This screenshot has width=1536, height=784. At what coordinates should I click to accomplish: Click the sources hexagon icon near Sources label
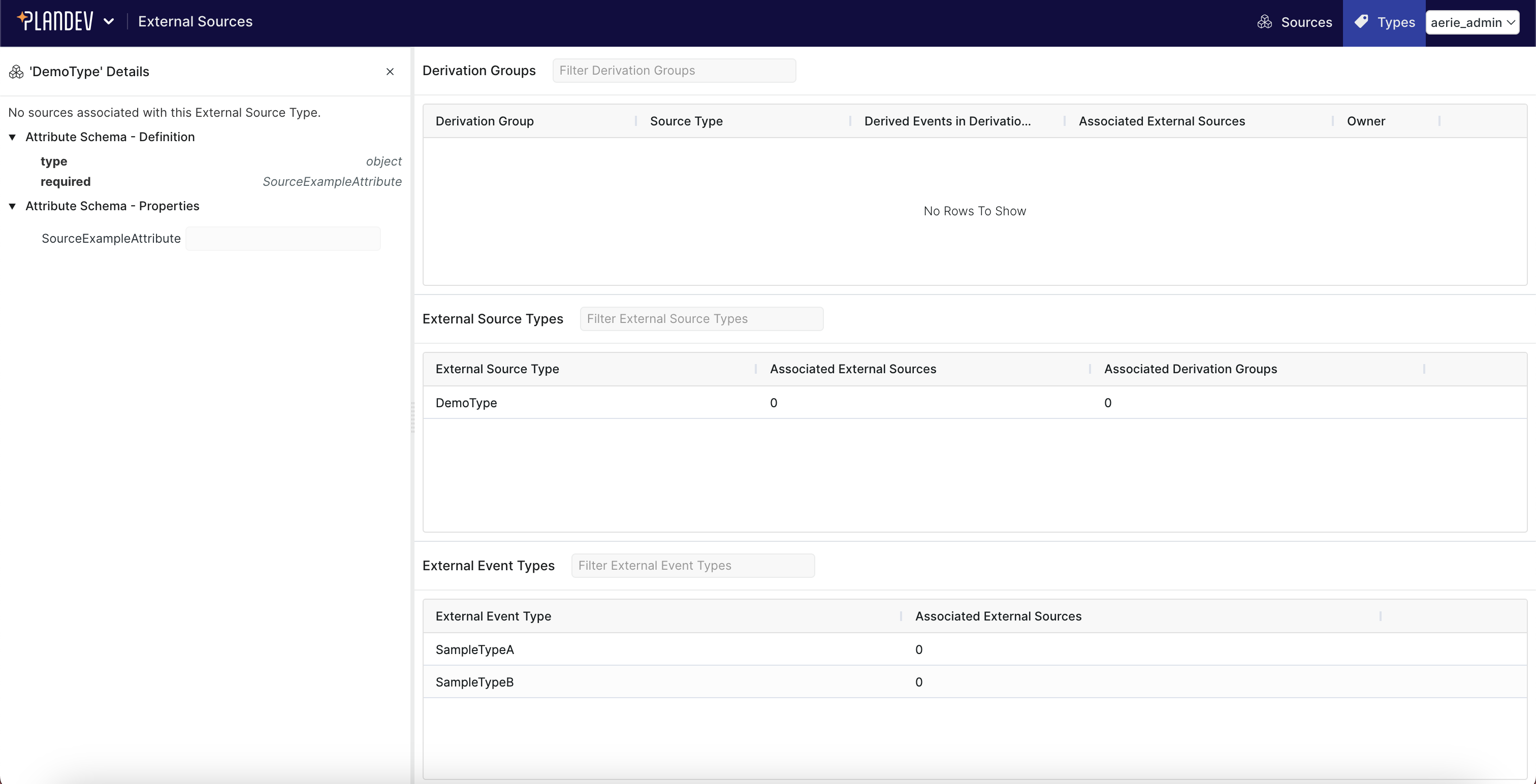[x=1265, y=21]
